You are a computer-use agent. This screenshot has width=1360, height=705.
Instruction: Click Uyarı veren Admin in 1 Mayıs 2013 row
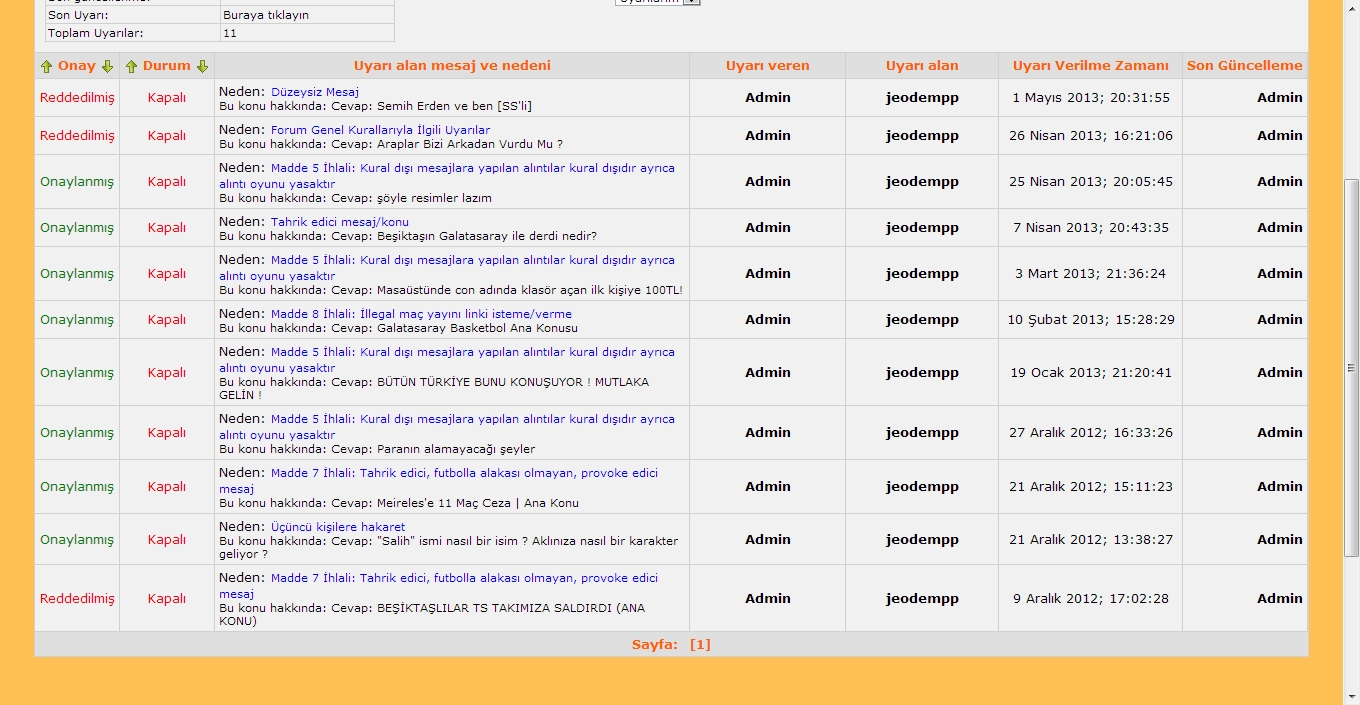(768, 97)
